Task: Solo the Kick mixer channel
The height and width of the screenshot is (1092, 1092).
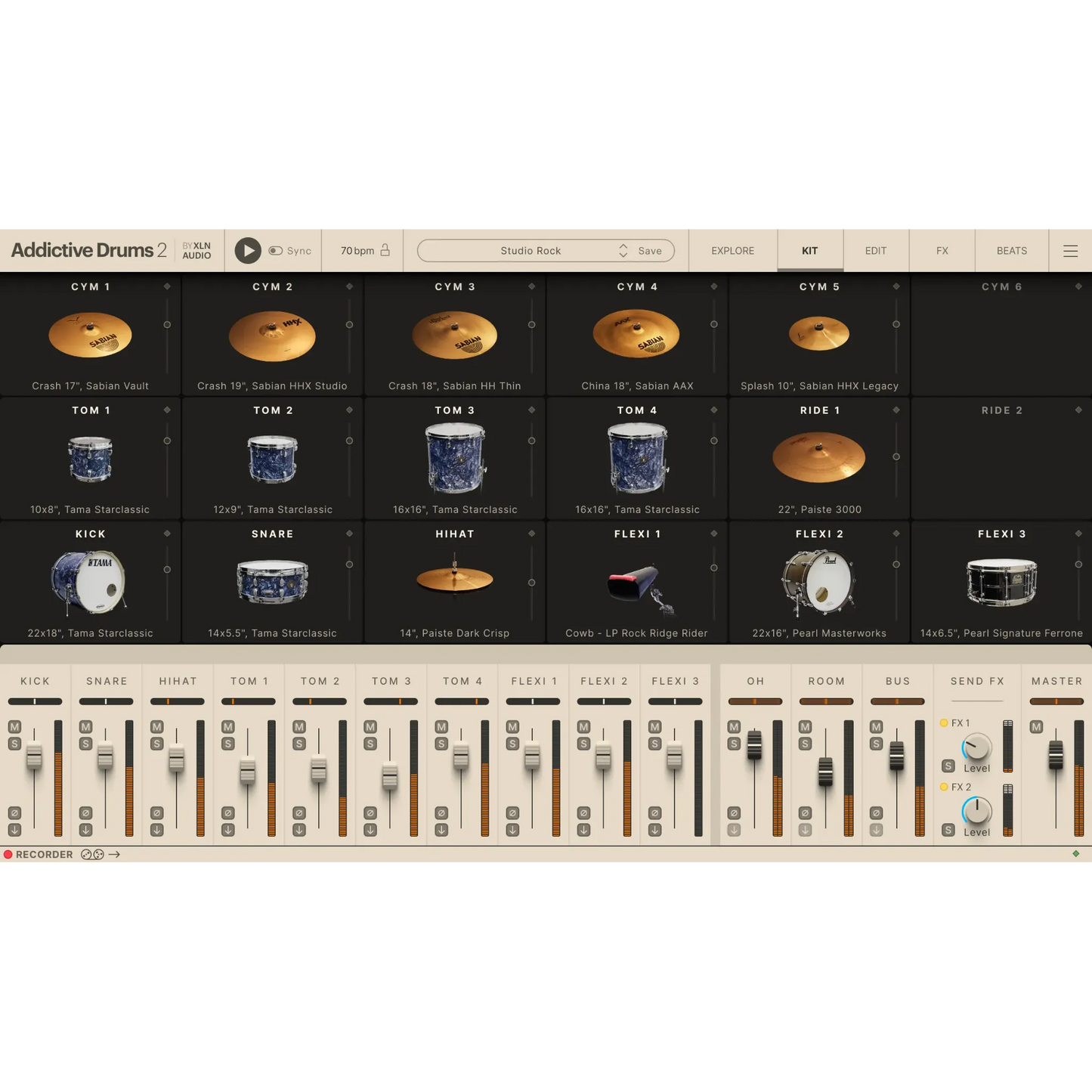Action: point(13,743)
